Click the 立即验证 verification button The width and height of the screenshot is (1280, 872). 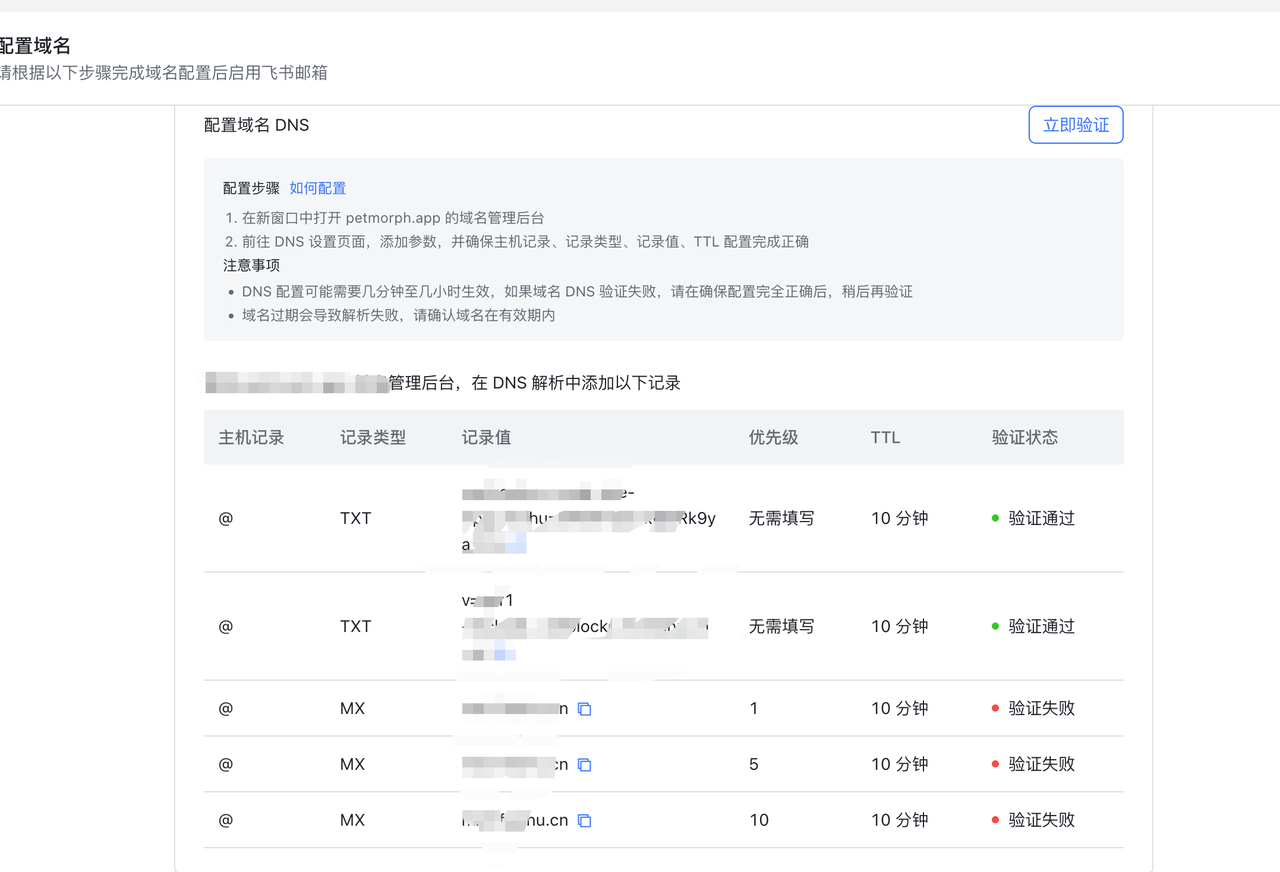tap(1076, 124)
